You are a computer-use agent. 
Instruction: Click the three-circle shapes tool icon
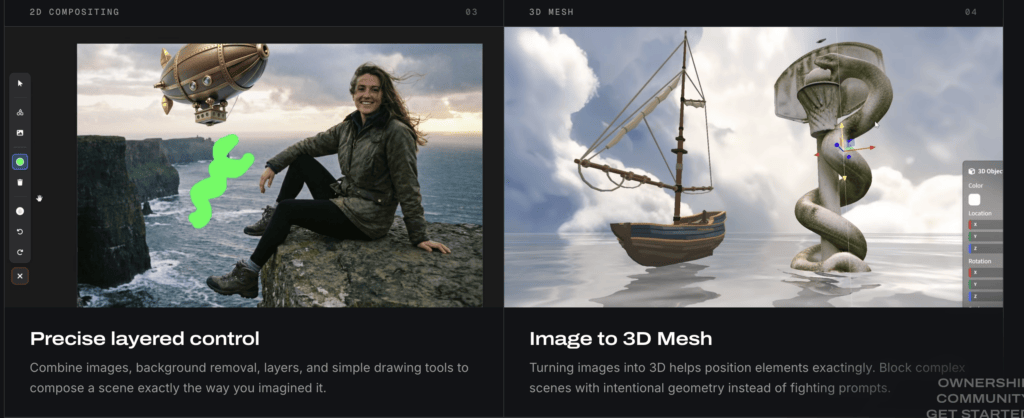20,112
